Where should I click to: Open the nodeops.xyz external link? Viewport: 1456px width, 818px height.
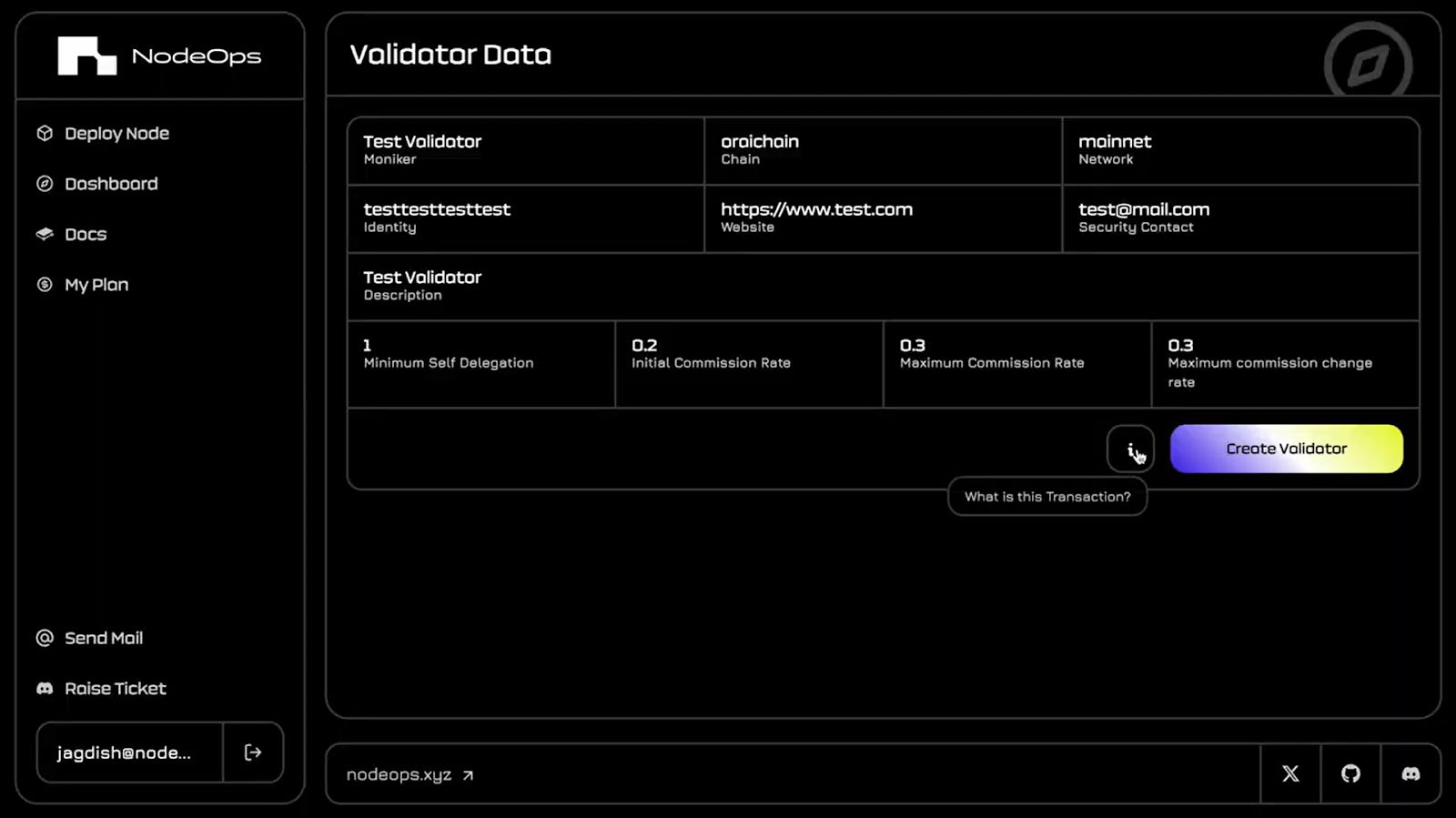(x=410, y=774)
